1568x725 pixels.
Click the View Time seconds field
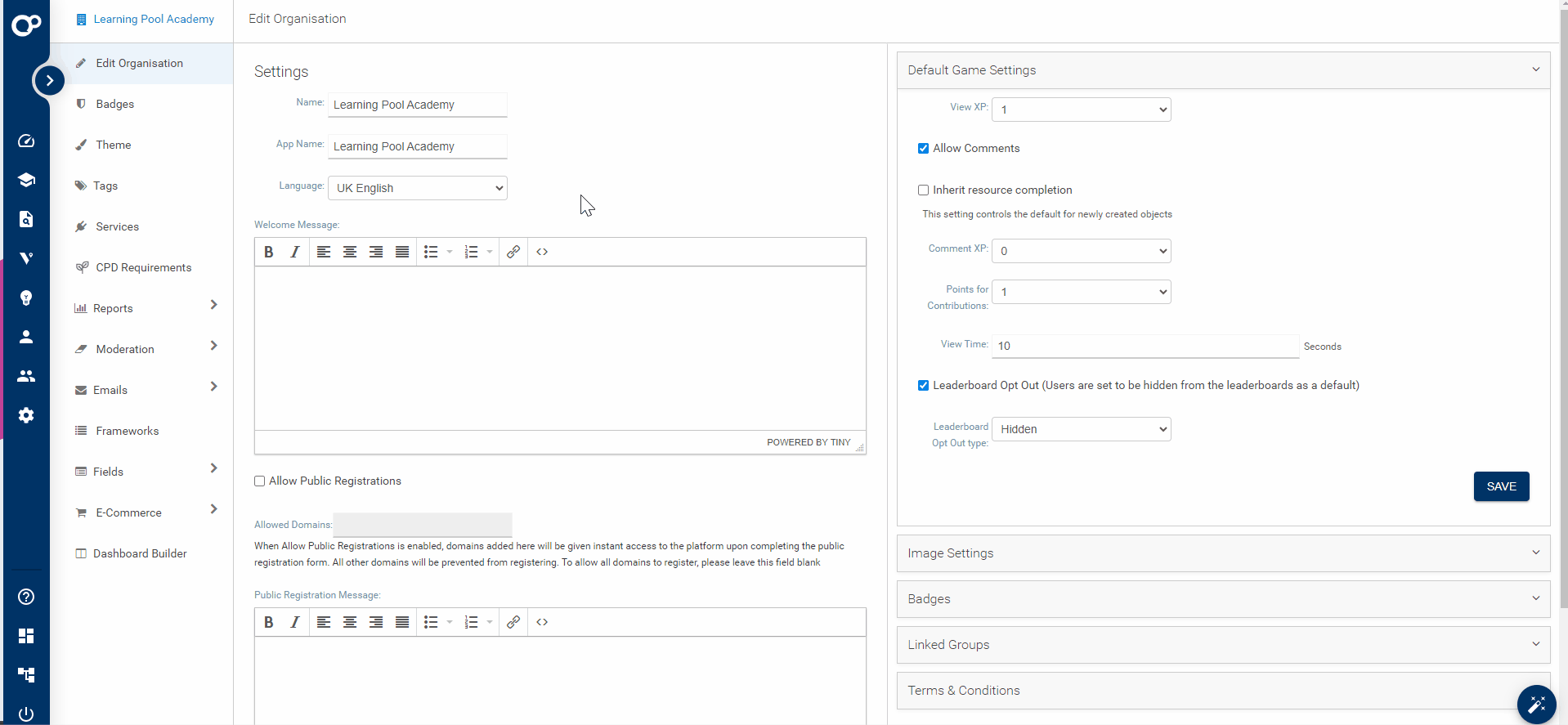[1145, 346]
